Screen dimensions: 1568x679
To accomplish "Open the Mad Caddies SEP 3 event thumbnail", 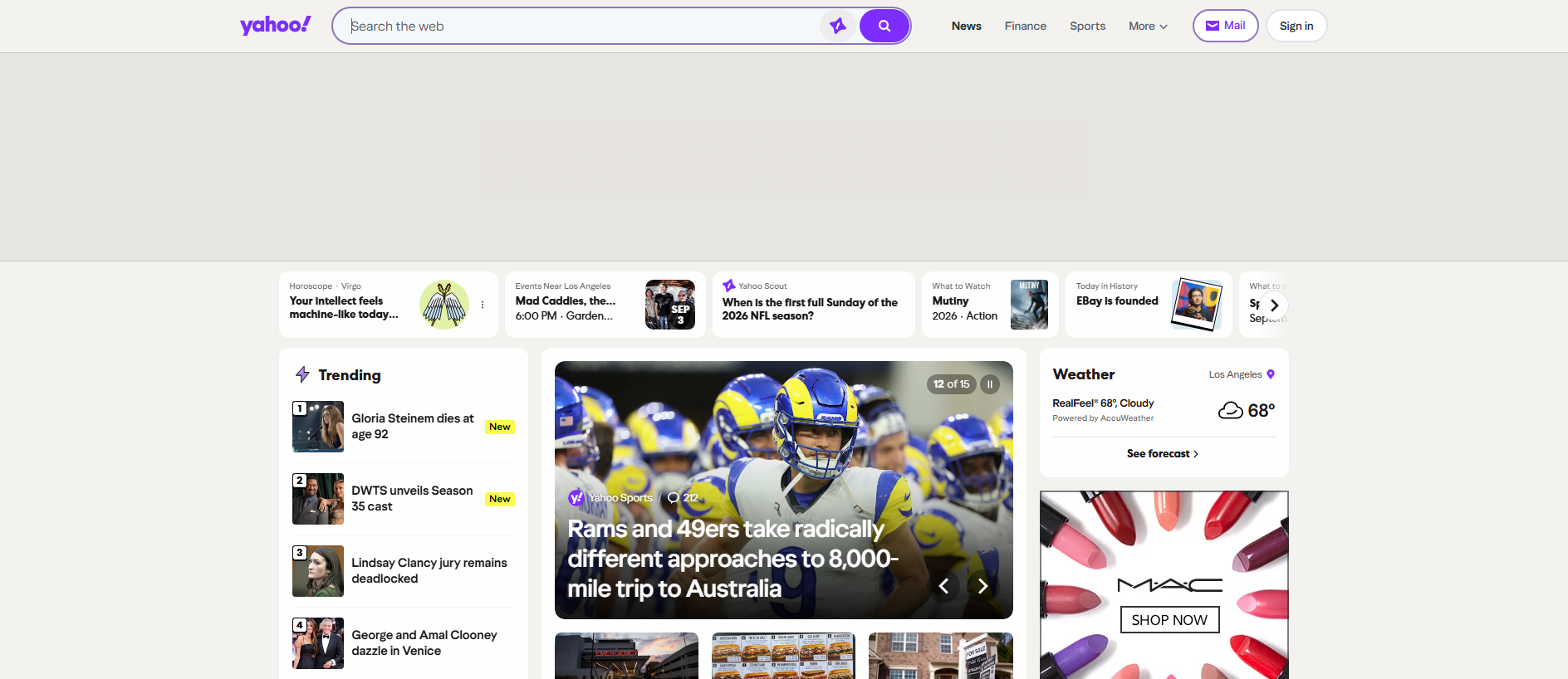I will click(670, 305).
